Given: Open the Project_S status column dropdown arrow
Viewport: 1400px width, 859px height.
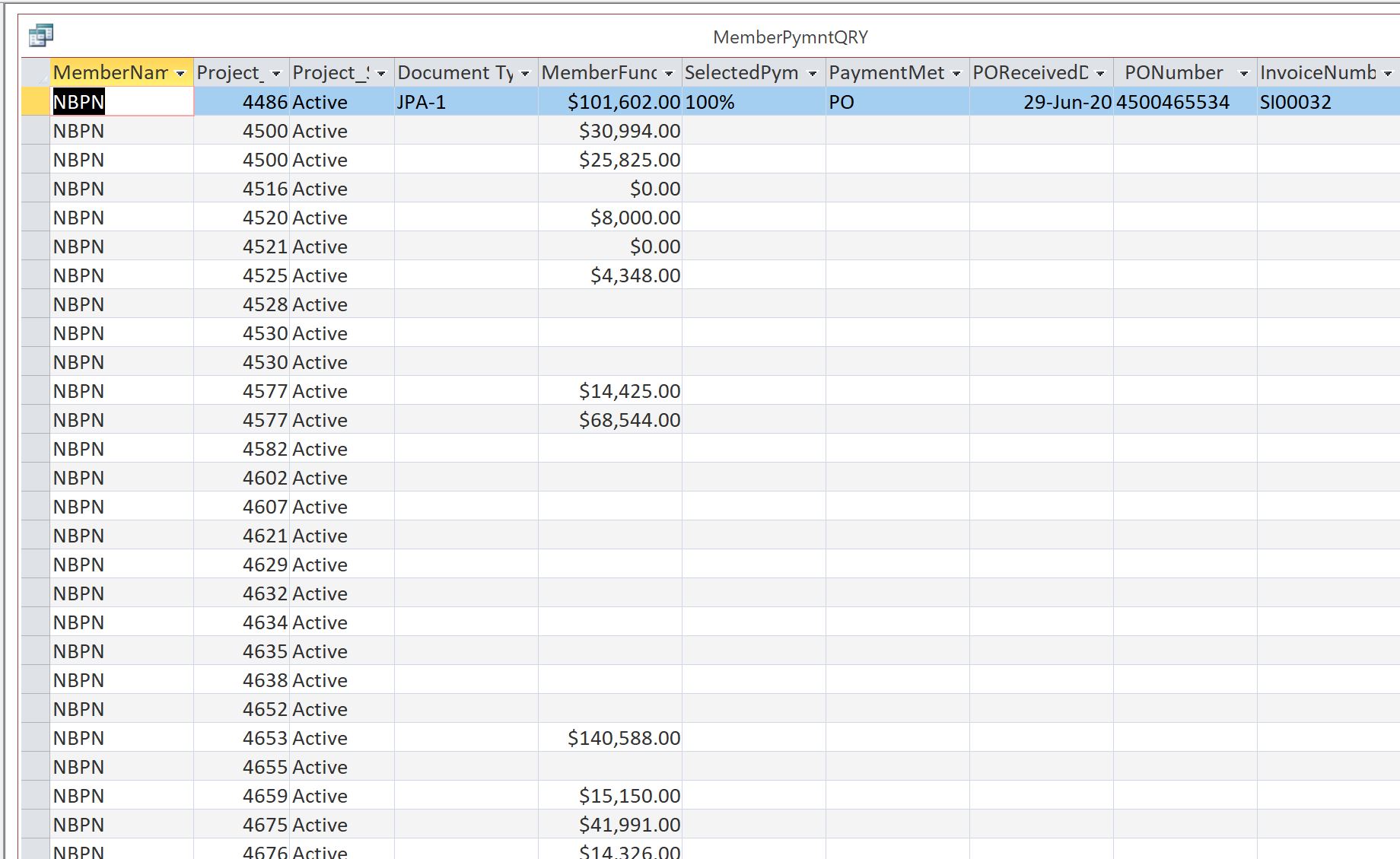Looking at the screenshot, I should pos(381,73).
